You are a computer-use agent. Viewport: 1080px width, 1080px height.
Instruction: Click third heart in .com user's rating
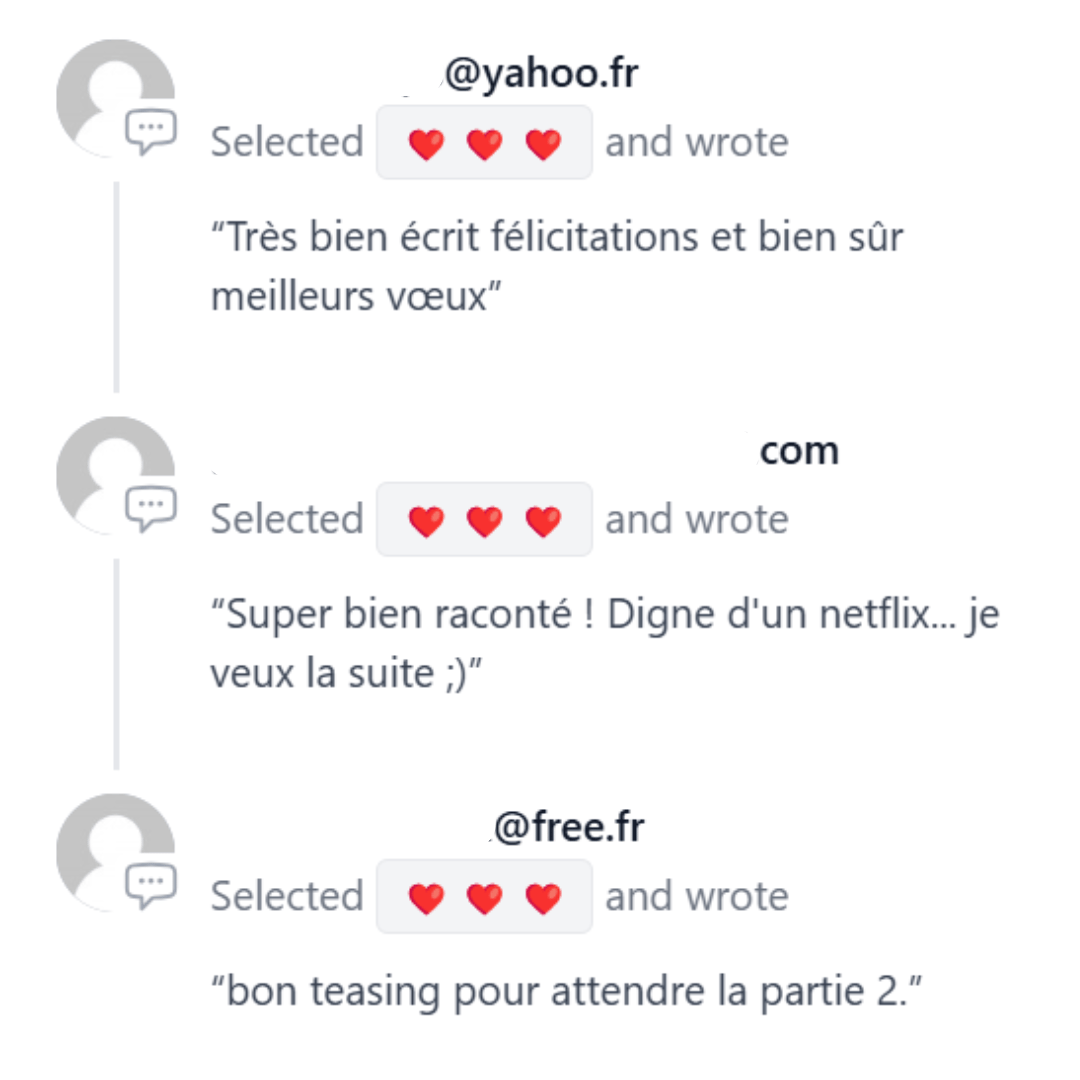tap(543, 521)
